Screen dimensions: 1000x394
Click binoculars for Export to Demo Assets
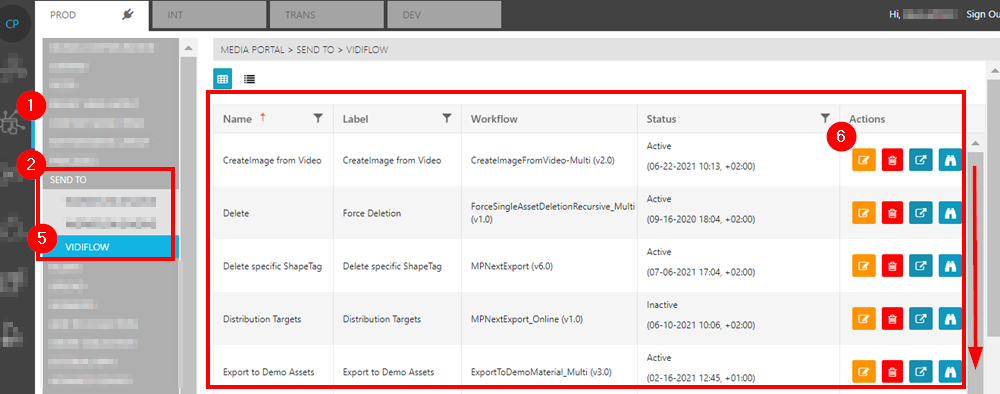[x=950, y=371]
